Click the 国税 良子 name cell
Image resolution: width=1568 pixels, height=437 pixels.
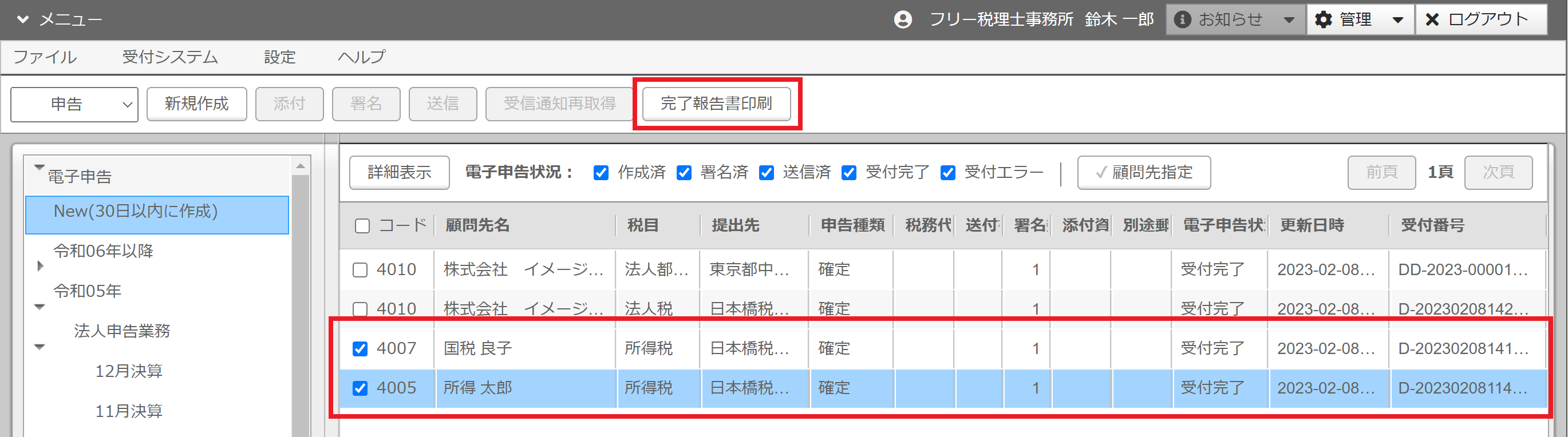(525, 349)
